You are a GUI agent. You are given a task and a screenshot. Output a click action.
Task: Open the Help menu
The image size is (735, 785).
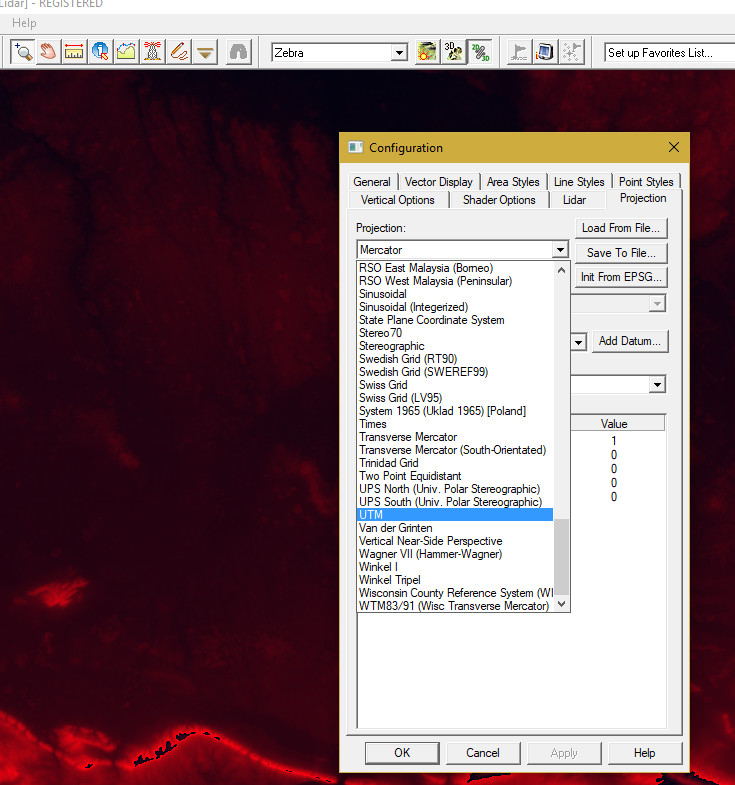[24, 23]
